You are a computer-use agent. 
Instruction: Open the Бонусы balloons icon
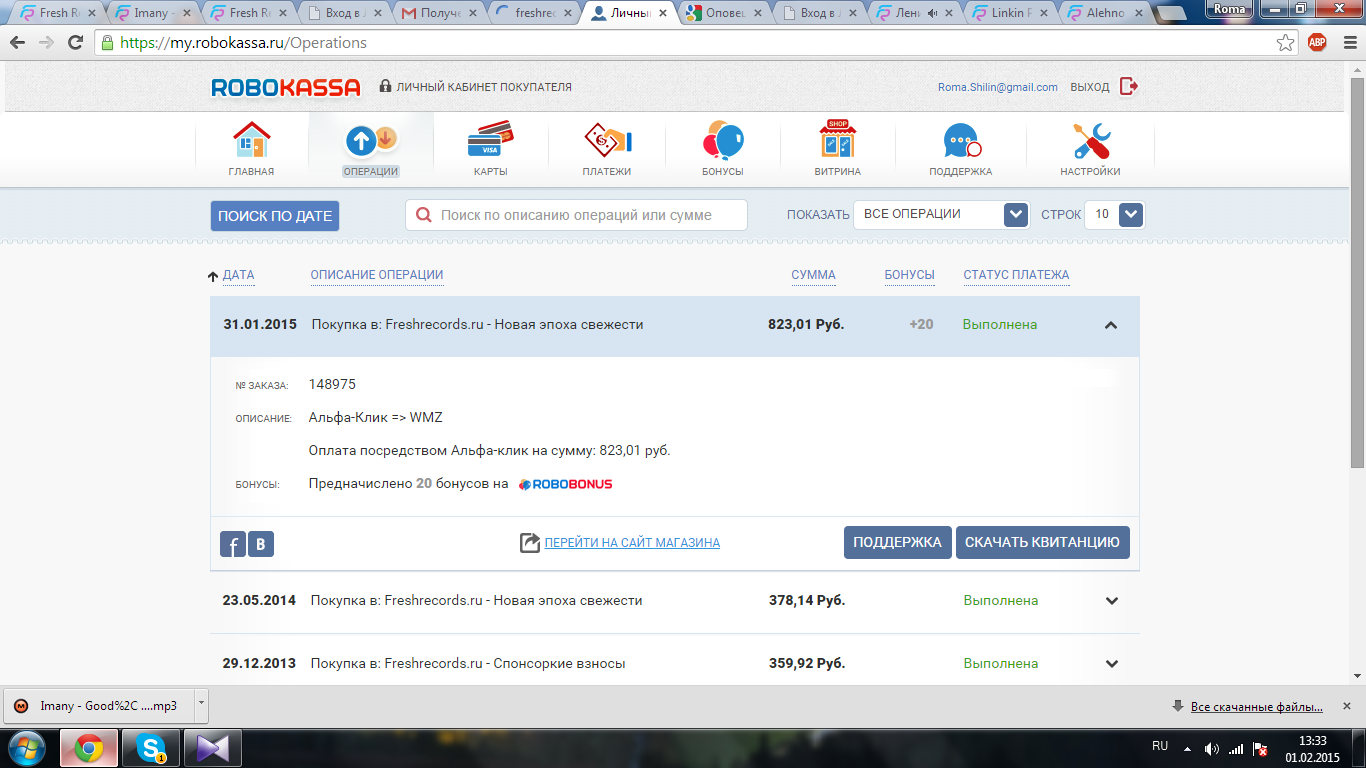tap(723, 140)
